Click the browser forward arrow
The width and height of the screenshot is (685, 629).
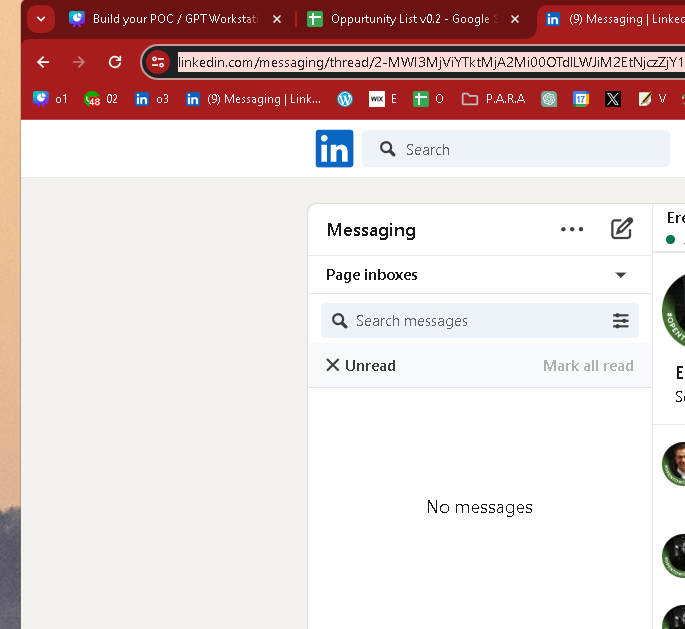pyautogui.click(x=79, y=62)
